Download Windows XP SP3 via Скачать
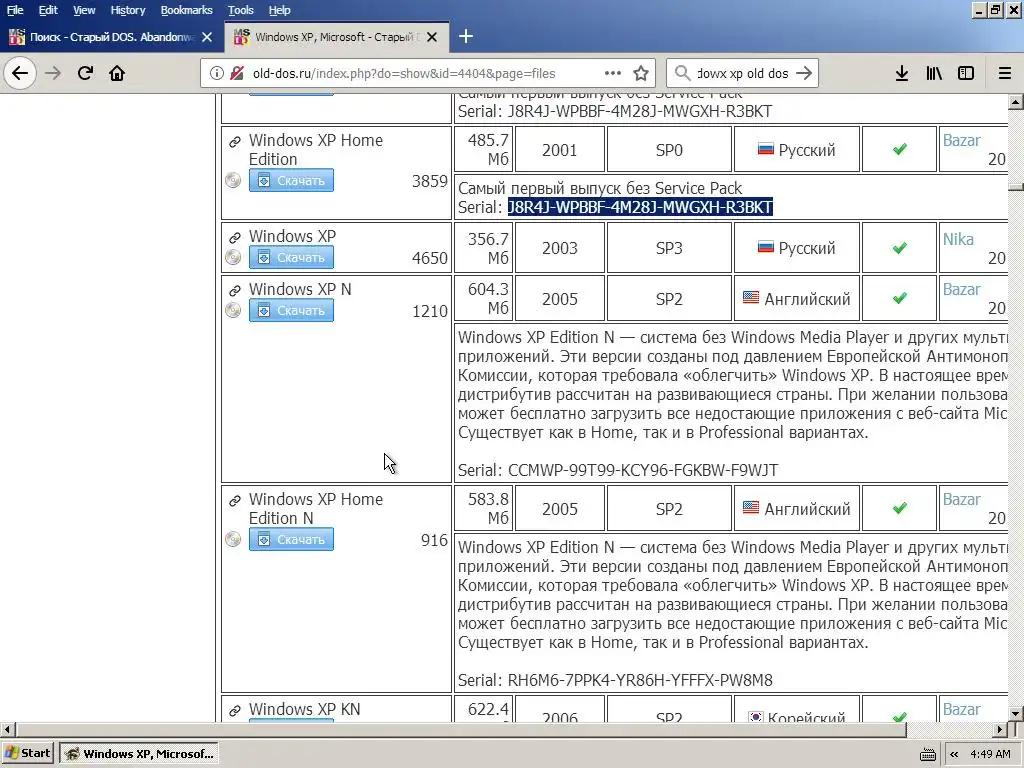The height and width of the screenshot is (768, 1024). coord(291,257)
